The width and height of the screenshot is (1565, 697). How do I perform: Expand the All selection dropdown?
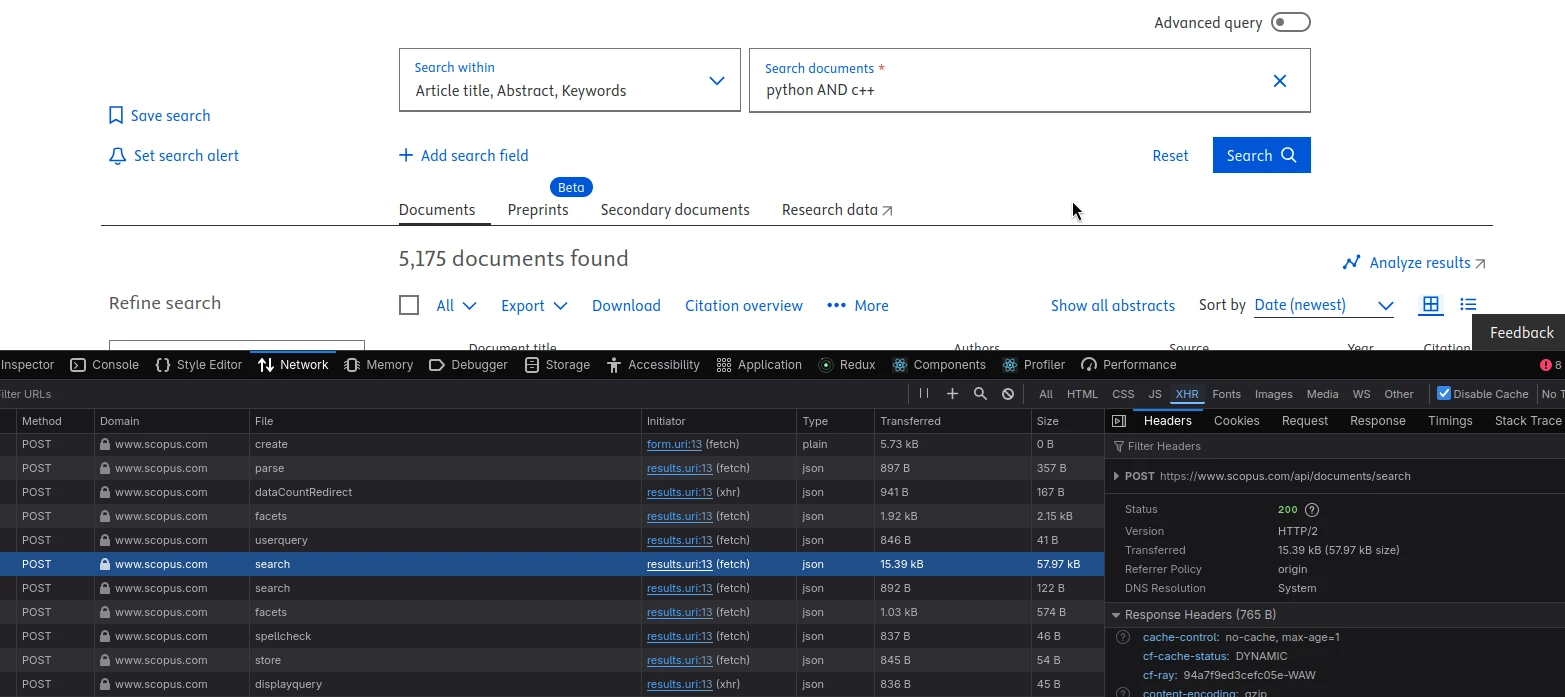456,306
